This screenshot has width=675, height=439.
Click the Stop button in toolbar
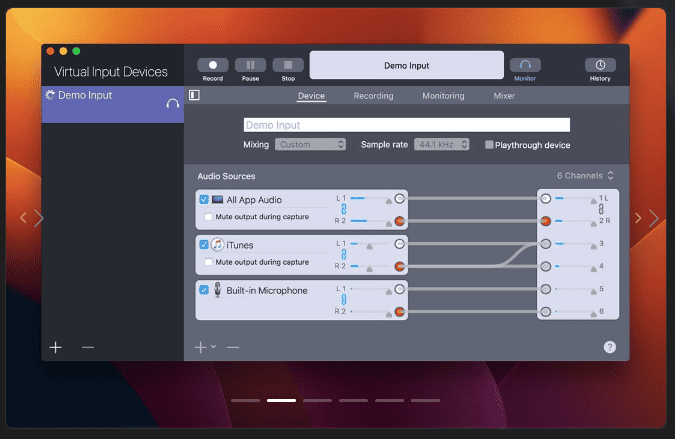(288, 65)
